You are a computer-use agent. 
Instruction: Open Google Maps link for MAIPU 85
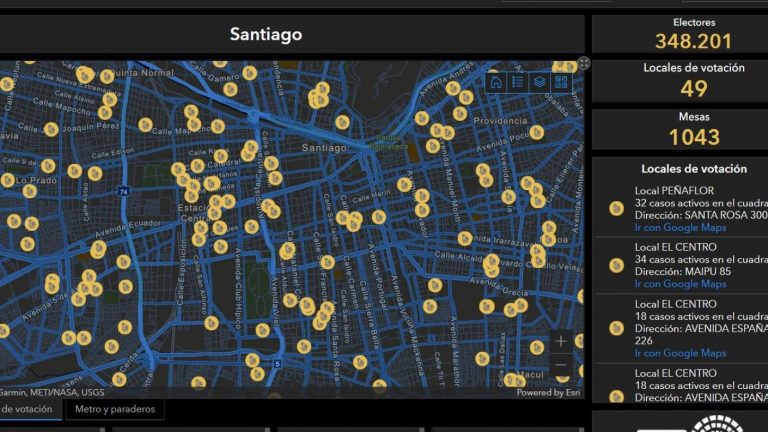(680, 283)
